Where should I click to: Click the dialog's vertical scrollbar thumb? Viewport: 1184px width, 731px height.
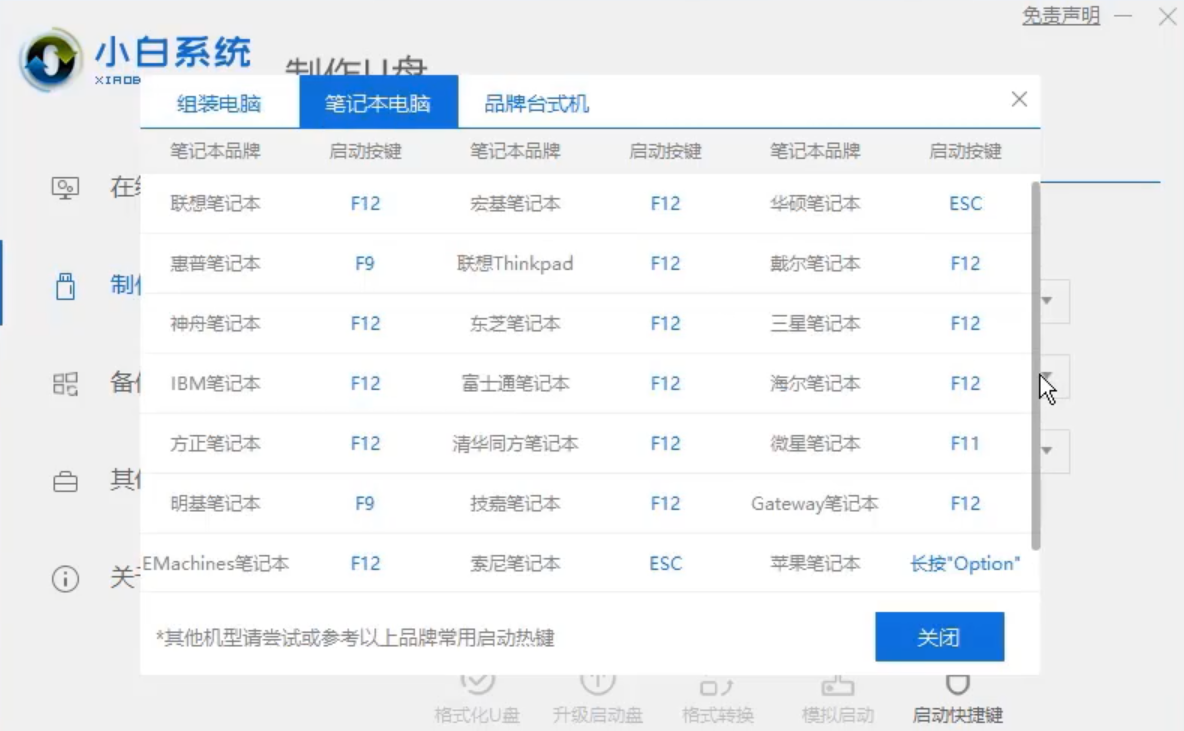(1035, 366)
